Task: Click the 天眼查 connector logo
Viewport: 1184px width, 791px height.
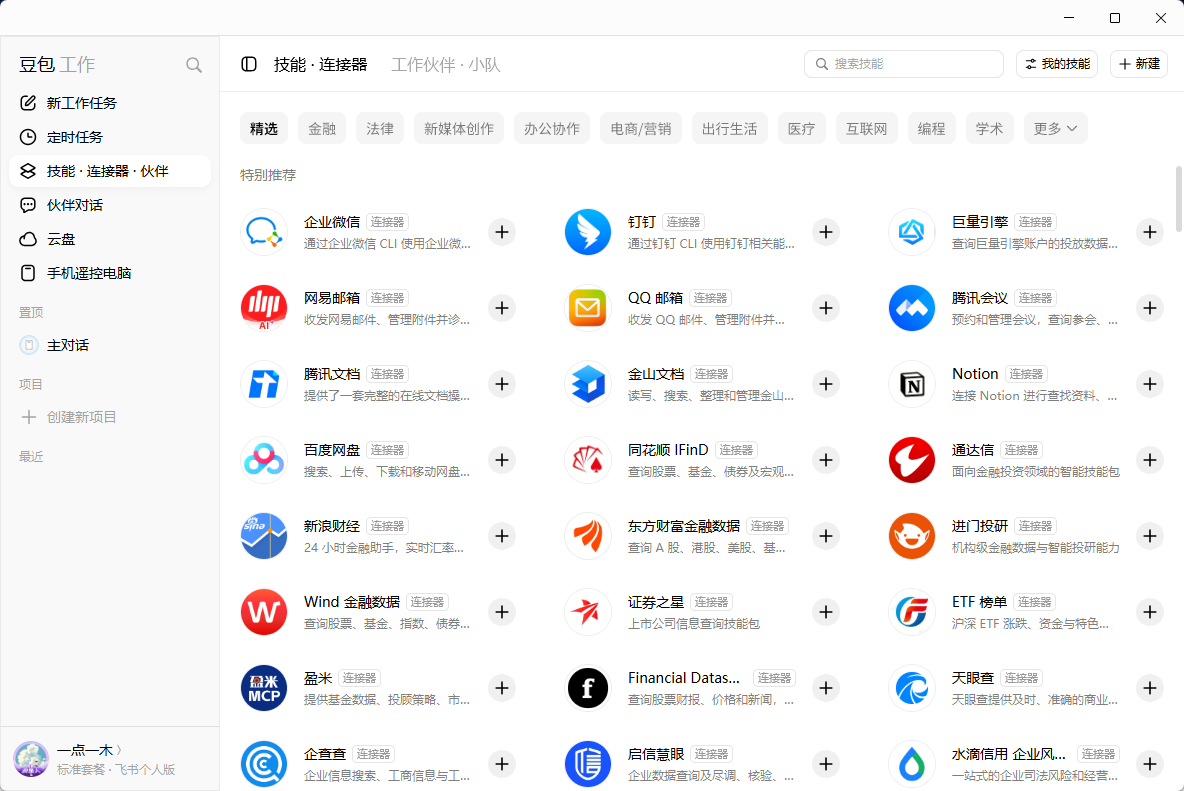Action: click(x=911, y=688)
